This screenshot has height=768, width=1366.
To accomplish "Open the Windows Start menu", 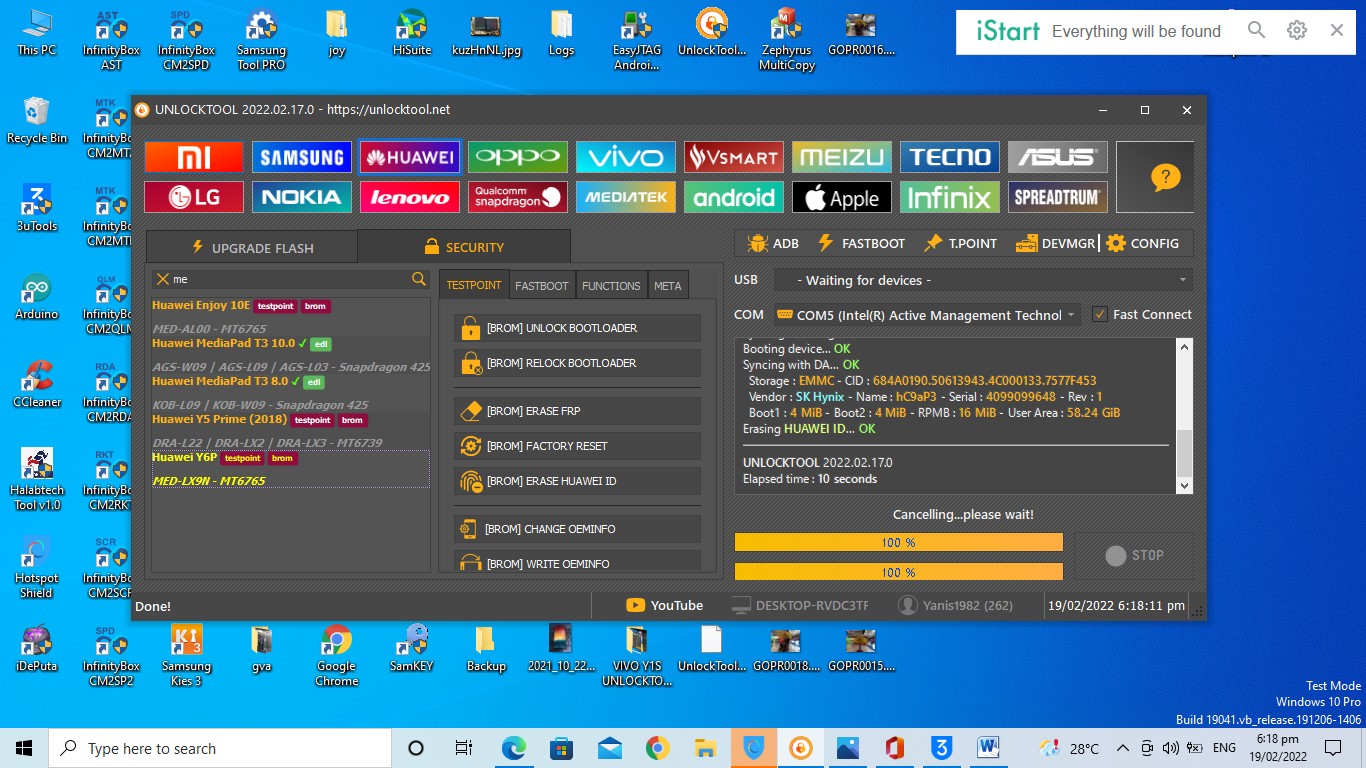I will tap(24, 748).
